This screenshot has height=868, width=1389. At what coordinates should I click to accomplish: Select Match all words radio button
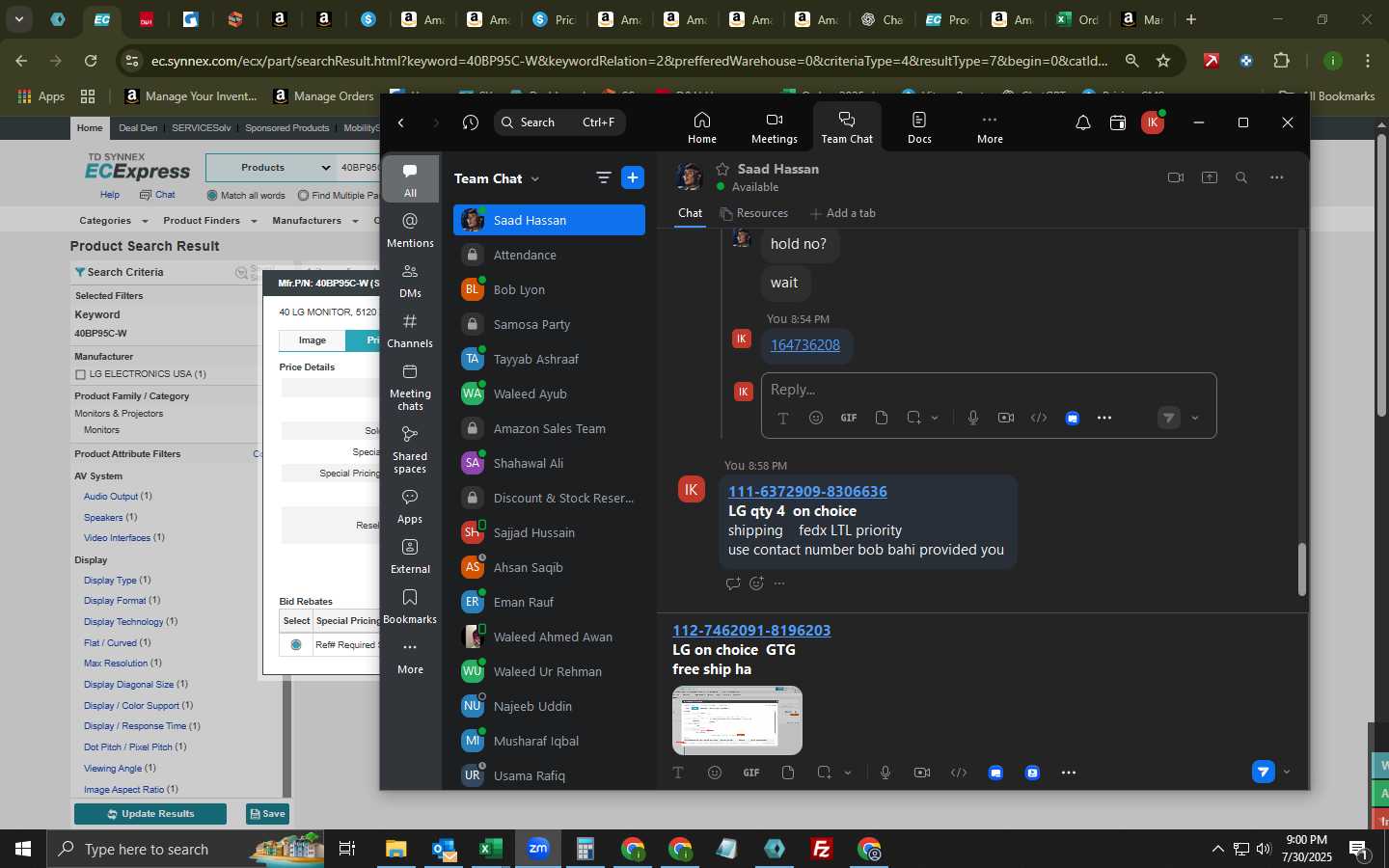[x=212, y=196]
